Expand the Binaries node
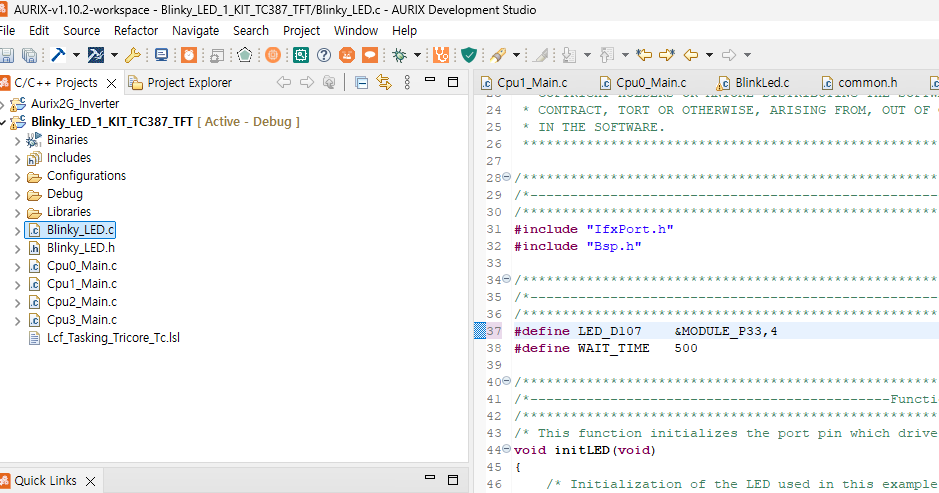 point(17,141)
